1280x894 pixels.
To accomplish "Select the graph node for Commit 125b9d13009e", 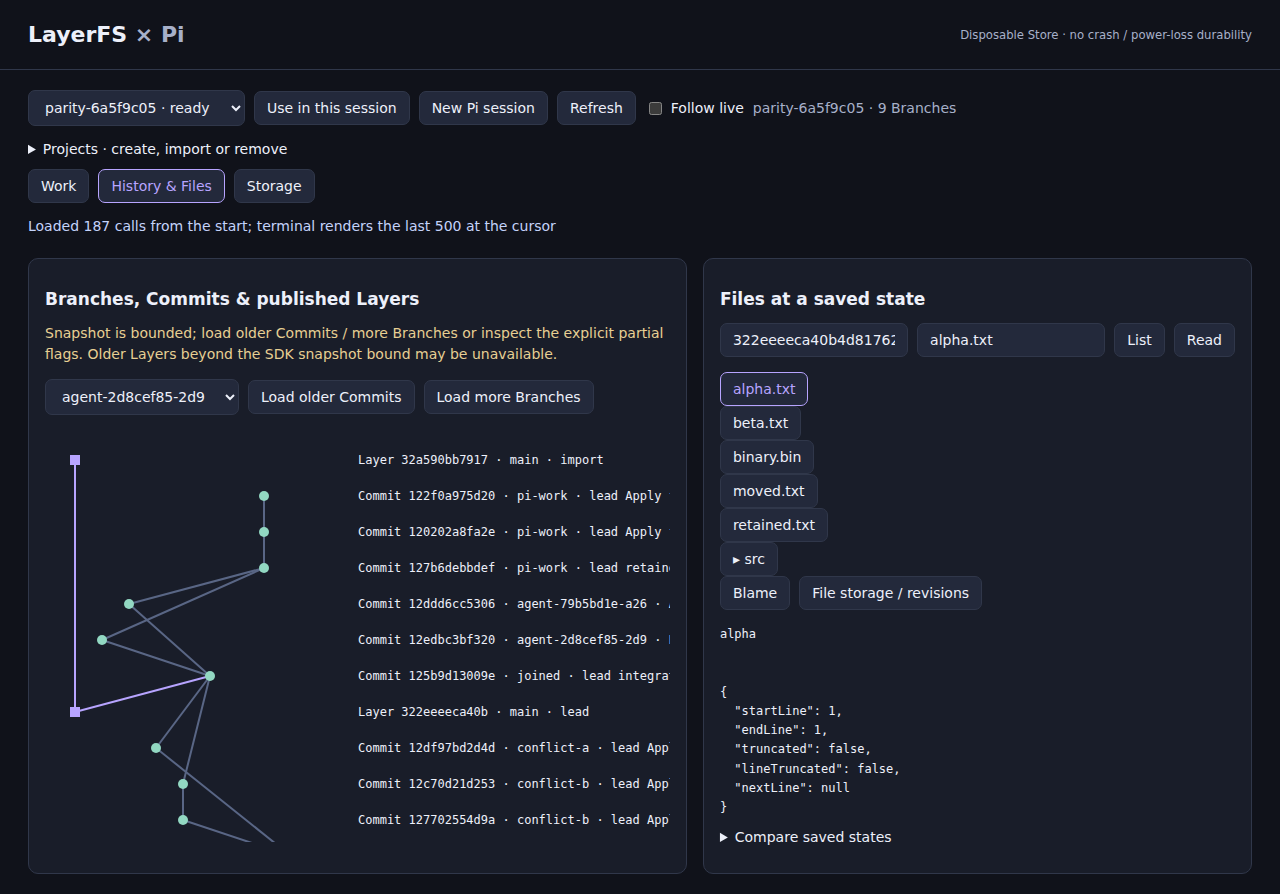I will click(x=210, y=676).
